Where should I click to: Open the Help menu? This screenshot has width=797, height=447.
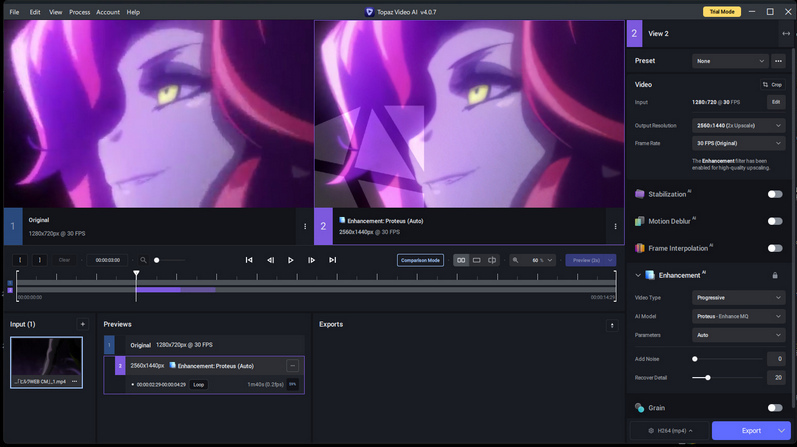click(x=133, y=12)
